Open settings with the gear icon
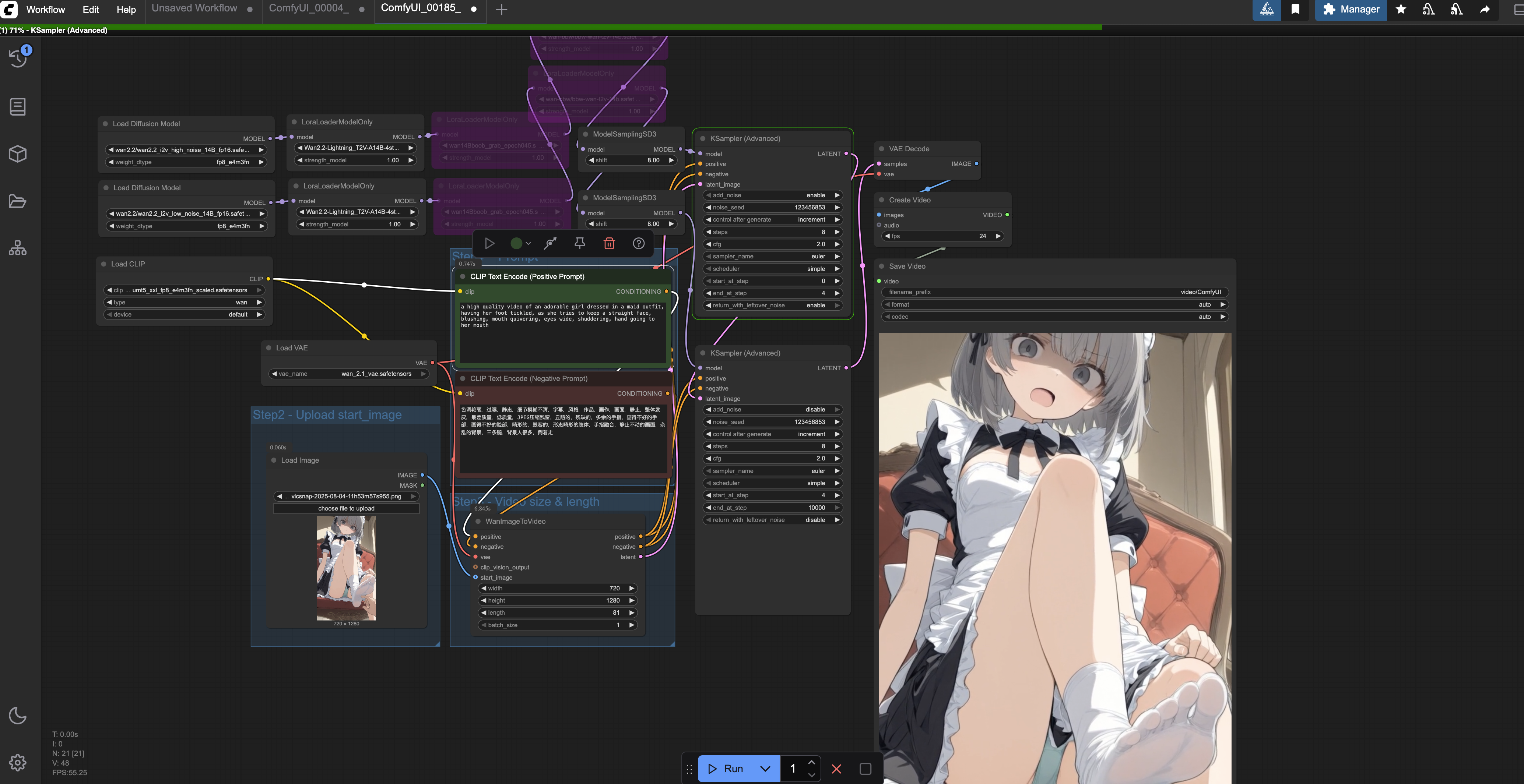Image resolution: width=1524 pixels, height=784 pixels. tap(18, 762)
